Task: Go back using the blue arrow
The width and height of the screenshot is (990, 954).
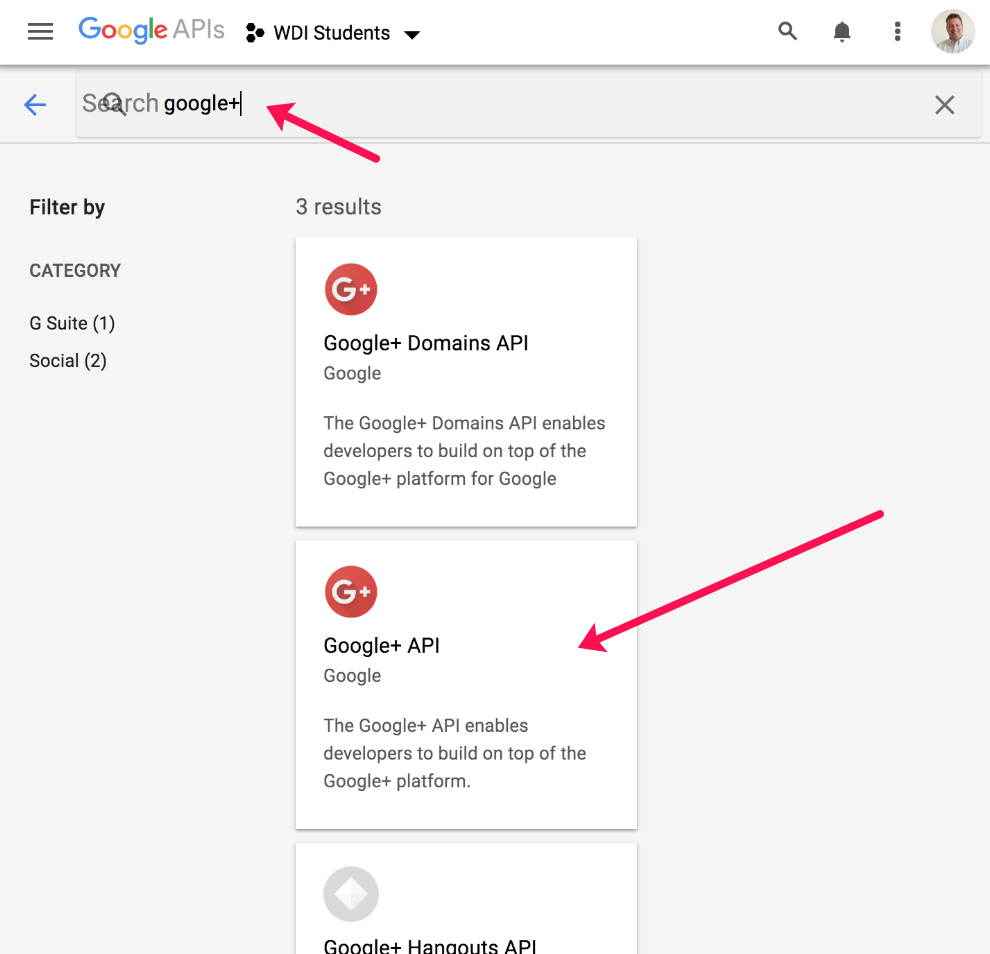Action: click(35, 104)
